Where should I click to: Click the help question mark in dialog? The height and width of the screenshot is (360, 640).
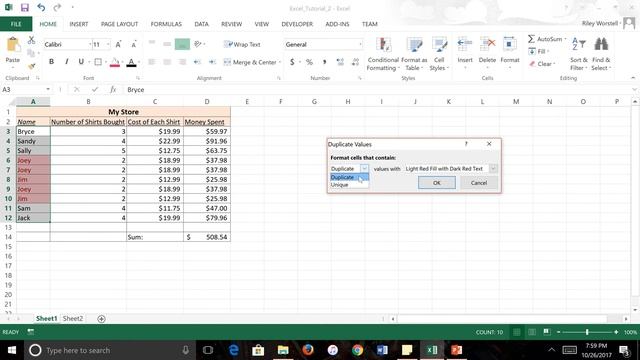click(x=466, y=144)
